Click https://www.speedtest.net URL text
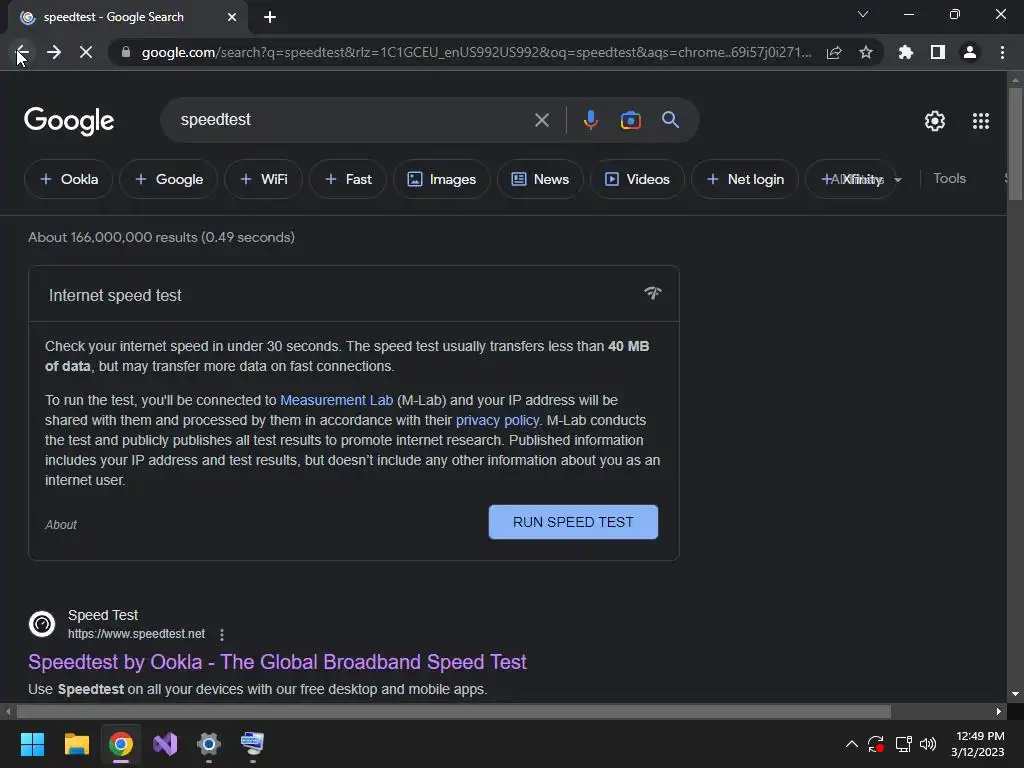 136,633
